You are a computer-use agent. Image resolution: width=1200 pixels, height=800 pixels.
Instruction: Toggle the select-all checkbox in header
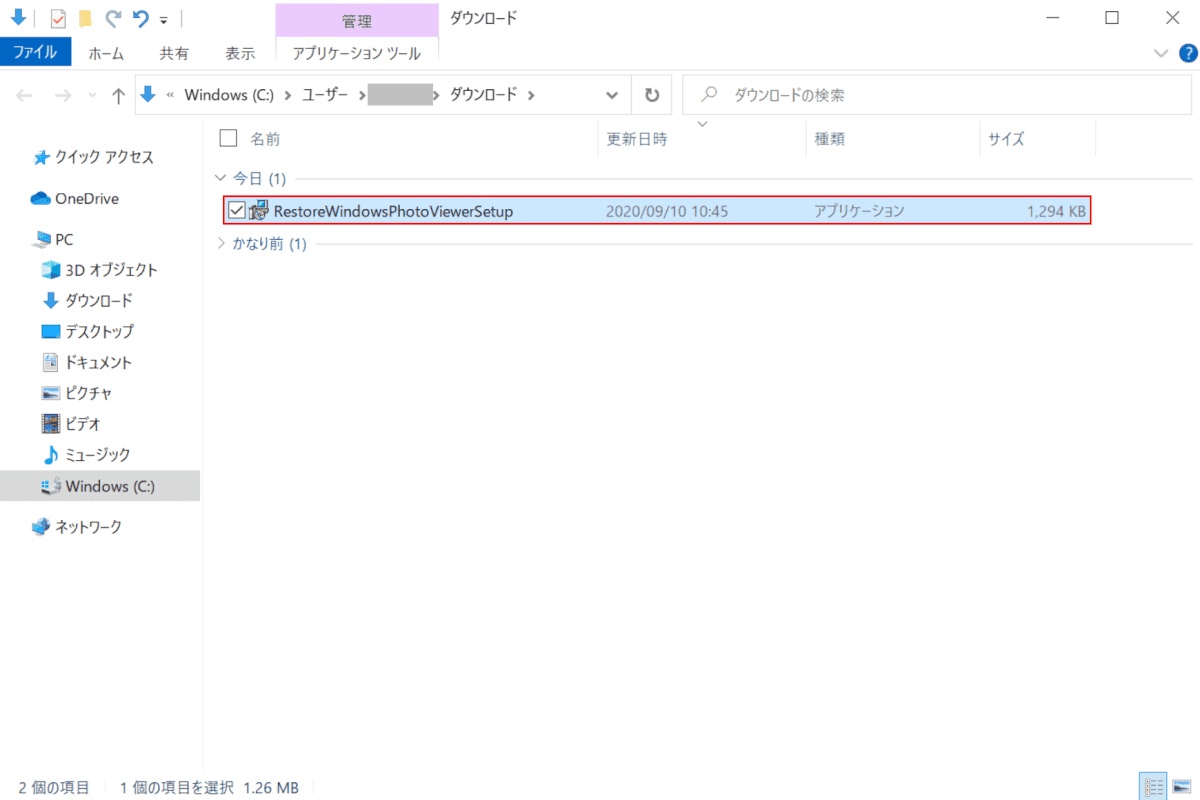click(x=228, y=138)
